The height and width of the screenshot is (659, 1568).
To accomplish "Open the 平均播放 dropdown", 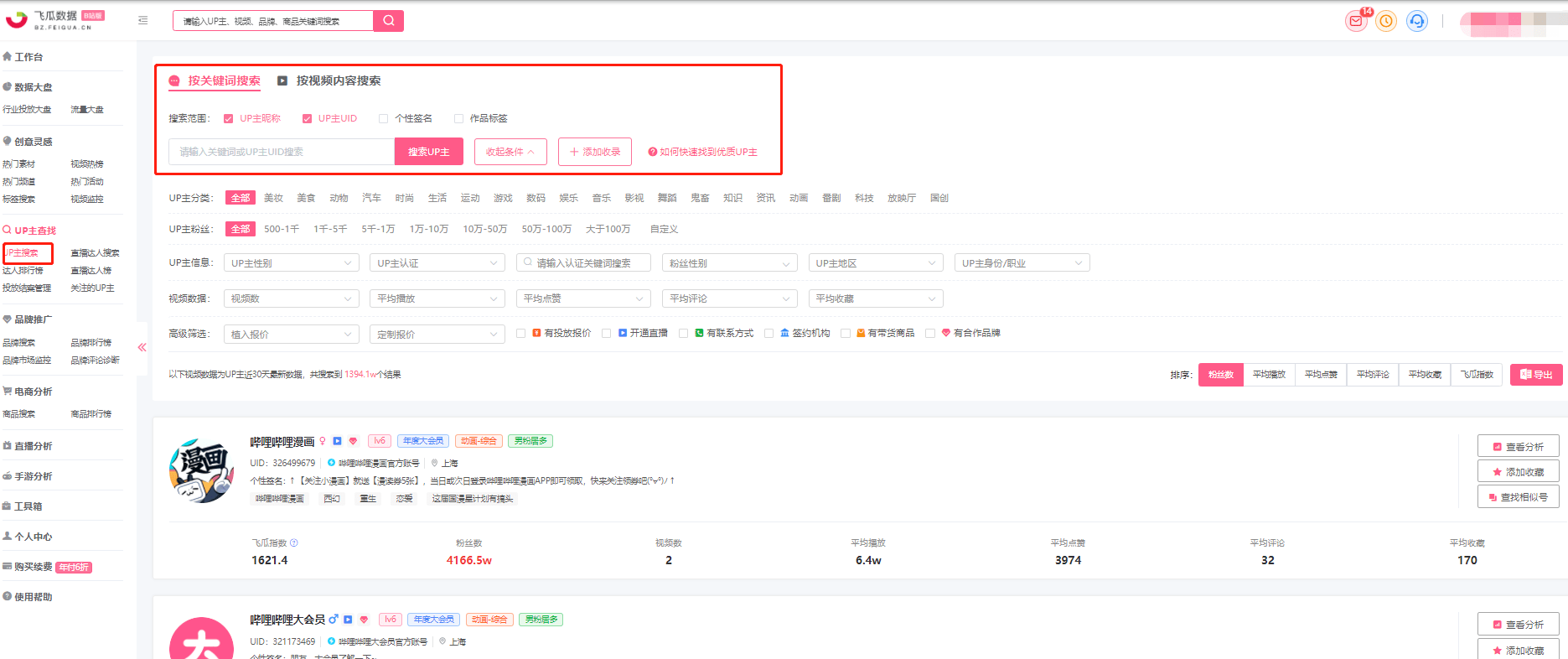I will (437, 298).
